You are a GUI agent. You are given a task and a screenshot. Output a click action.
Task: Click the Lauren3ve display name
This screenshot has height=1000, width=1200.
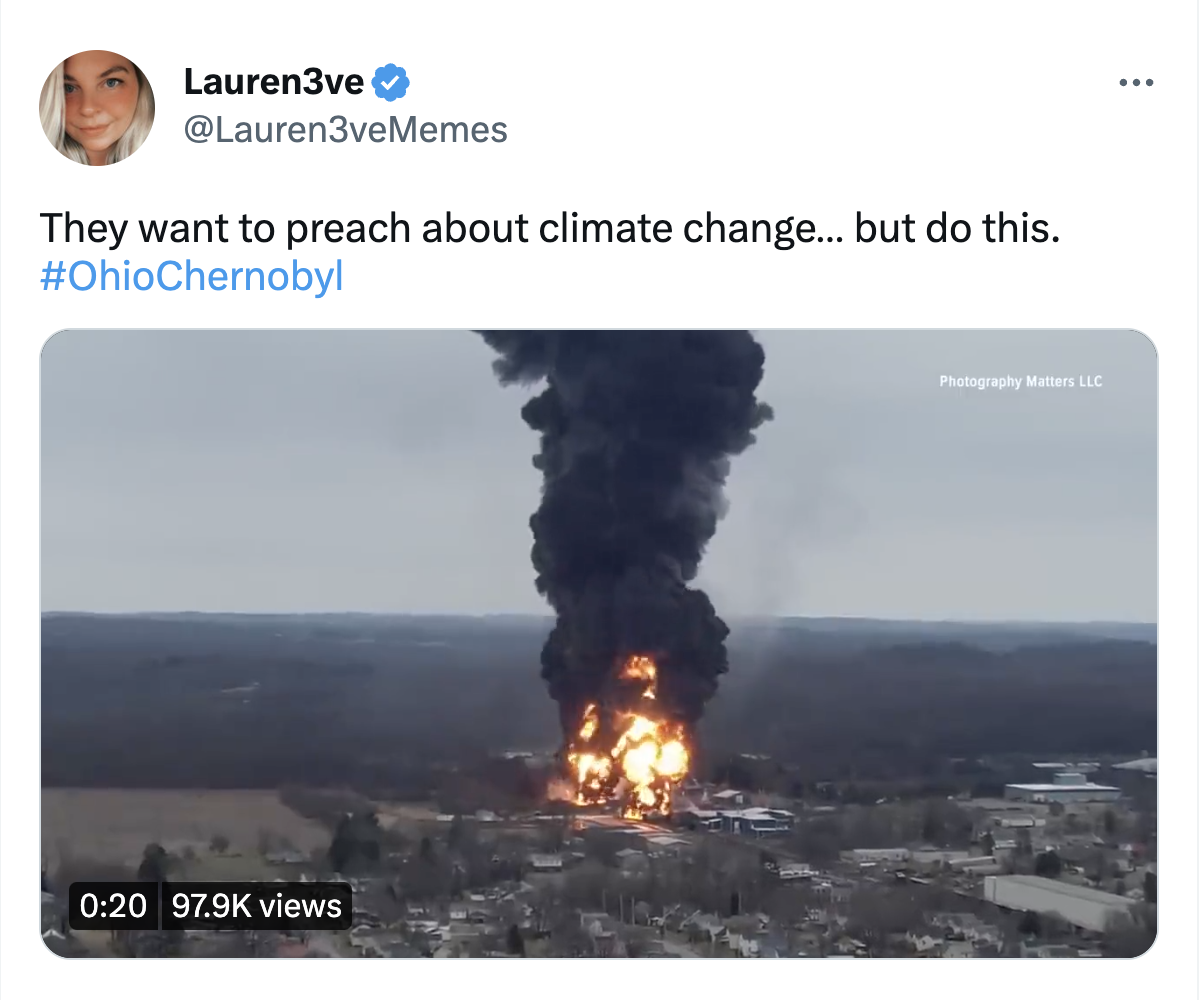(x=274, y=83)
